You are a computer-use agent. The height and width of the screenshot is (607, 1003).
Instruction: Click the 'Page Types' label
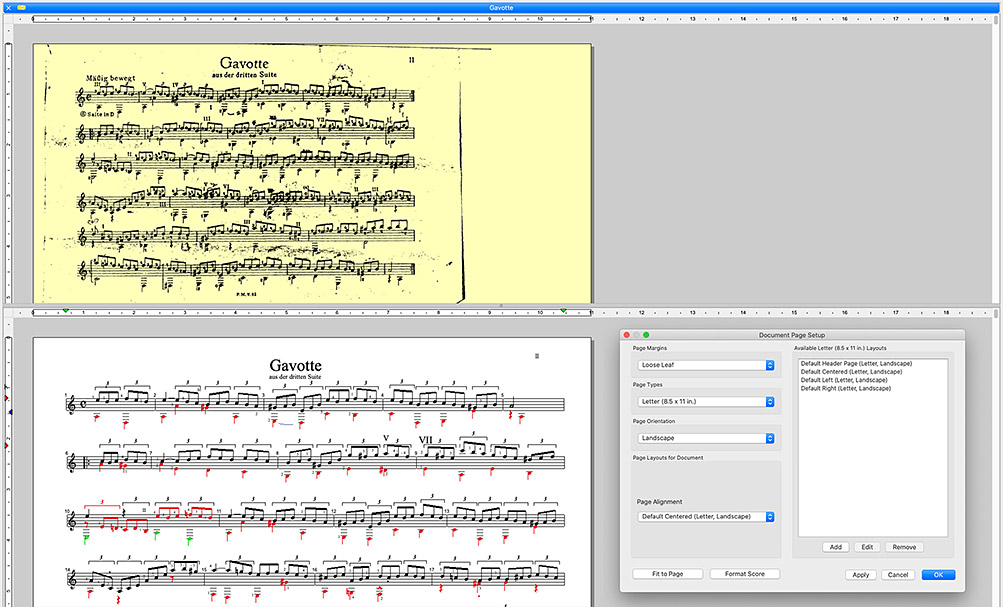647,384
